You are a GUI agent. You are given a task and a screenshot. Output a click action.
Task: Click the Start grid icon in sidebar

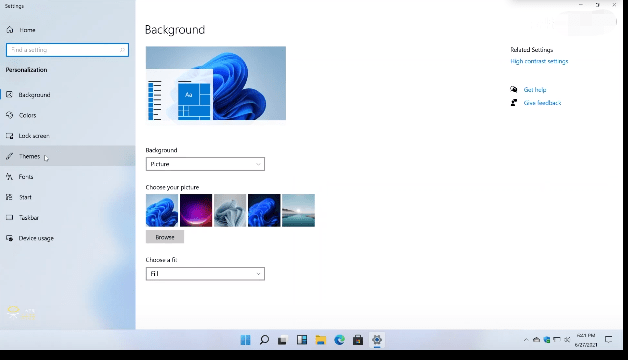10,197
